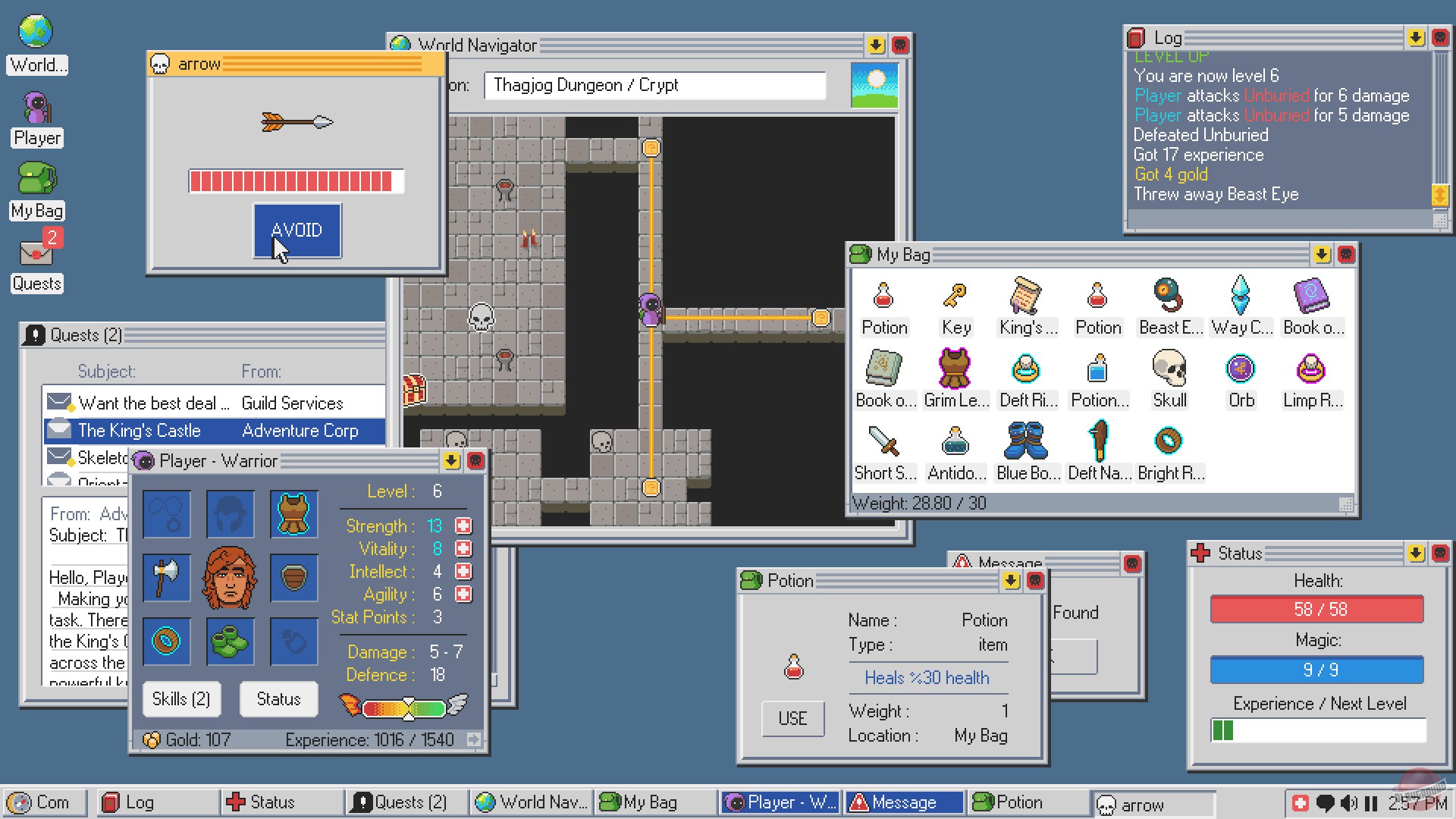Click the speech bubble icon in the system tray

tap(1325, 802)
